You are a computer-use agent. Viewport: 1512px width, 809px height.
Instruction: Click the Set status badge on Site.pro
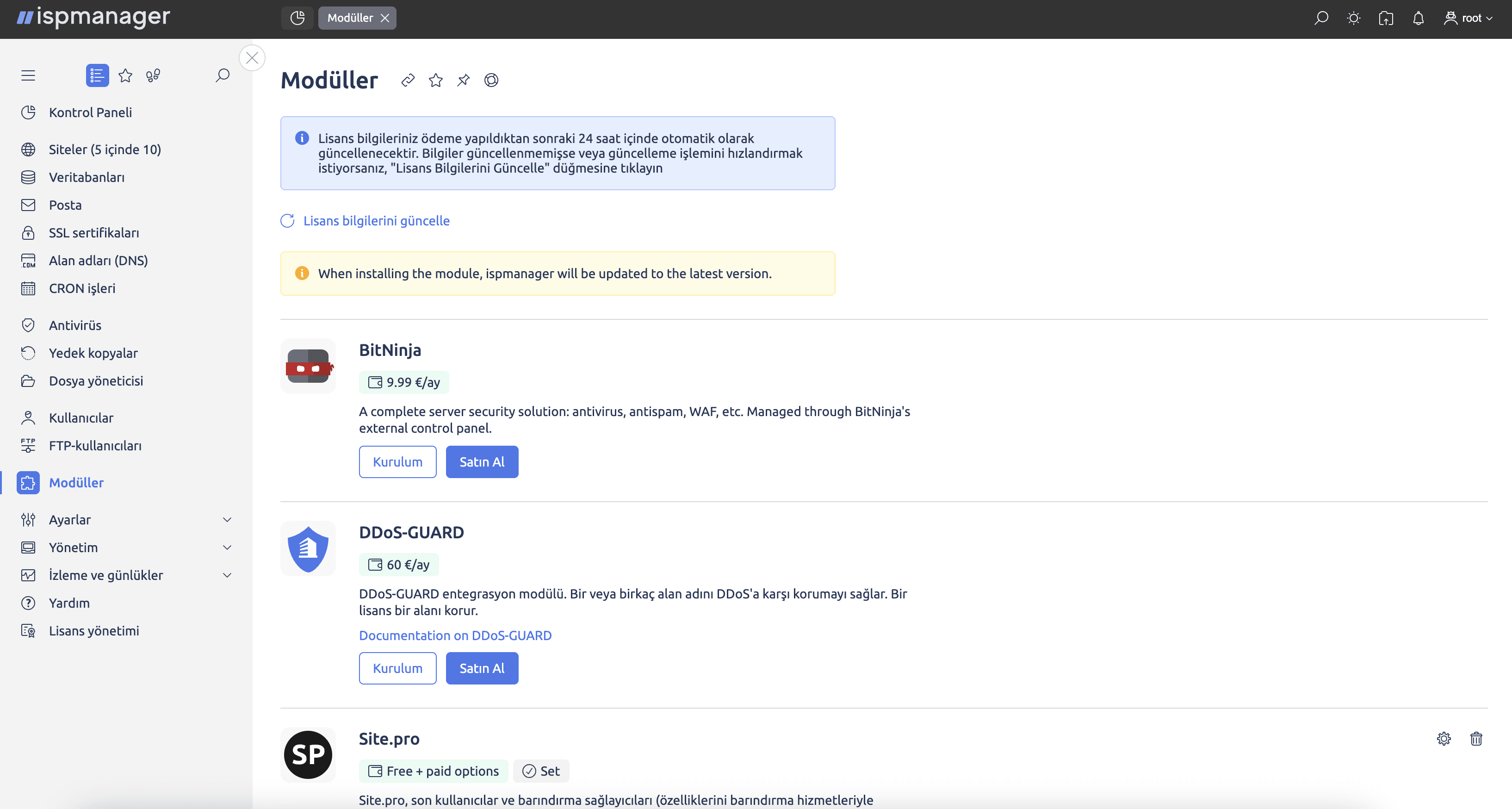point(541,771)
